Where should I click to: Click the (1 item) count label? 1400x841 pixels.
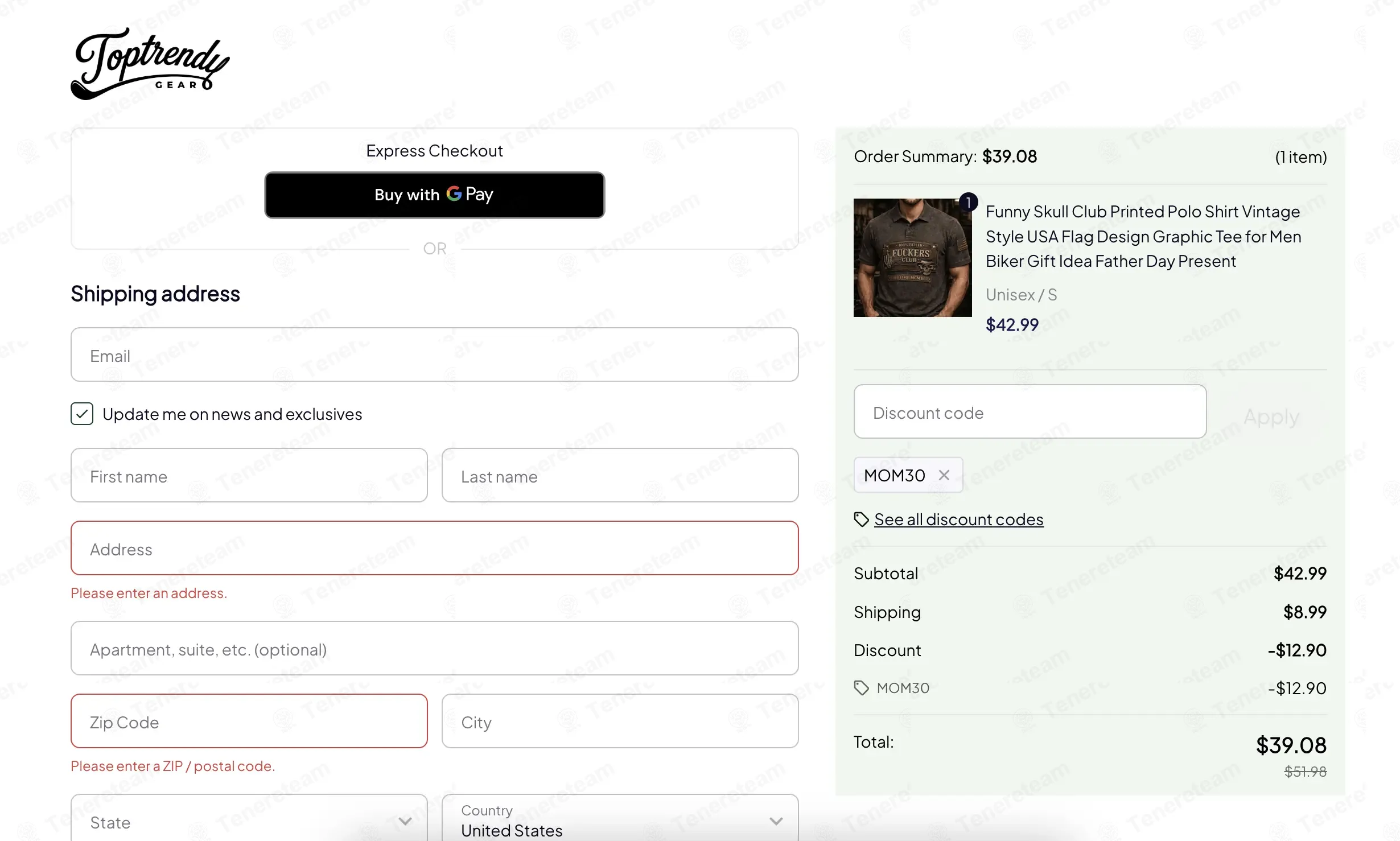coord(1301,157)
